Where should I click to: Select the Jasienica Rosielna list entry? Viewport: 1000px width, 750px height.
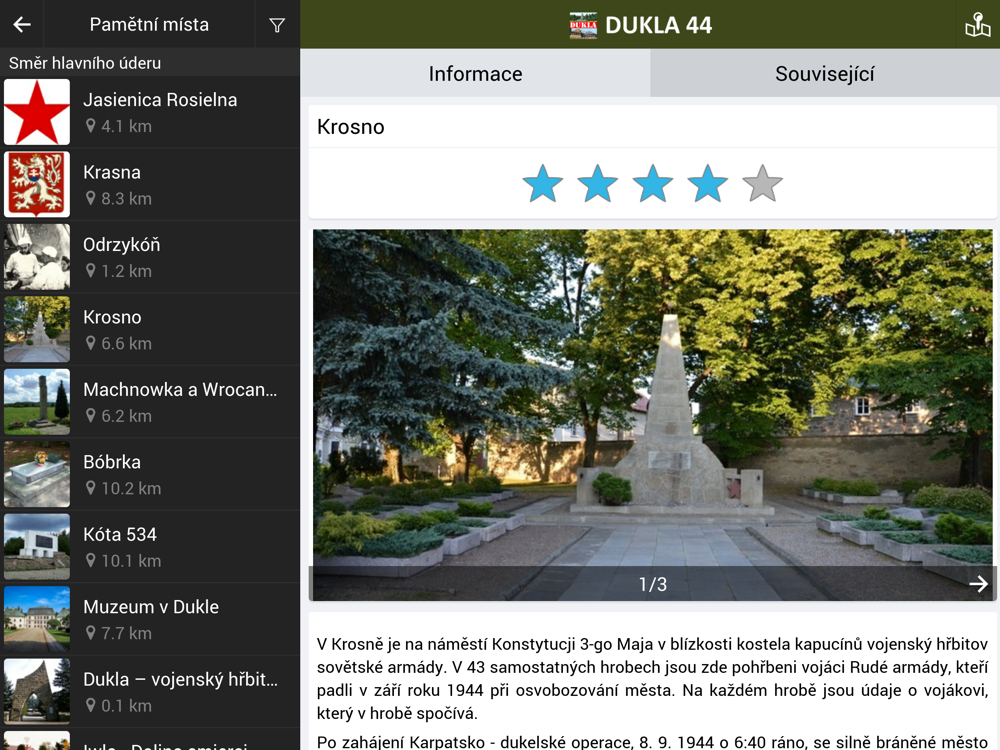coord(150,112)
